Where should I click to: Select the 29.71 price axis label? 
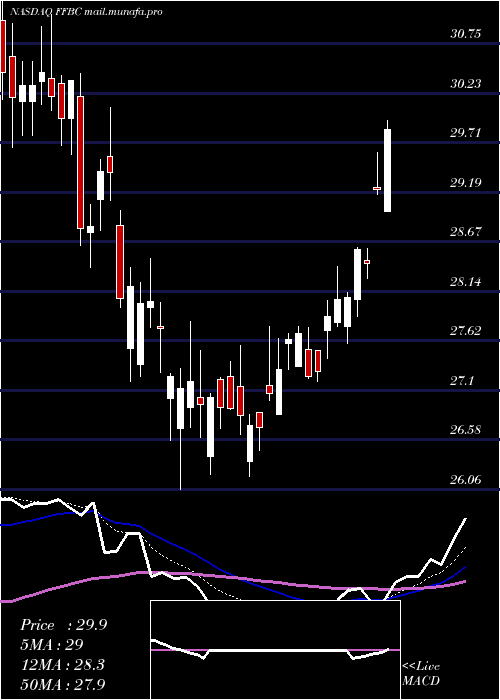click(x=466, y=133)
